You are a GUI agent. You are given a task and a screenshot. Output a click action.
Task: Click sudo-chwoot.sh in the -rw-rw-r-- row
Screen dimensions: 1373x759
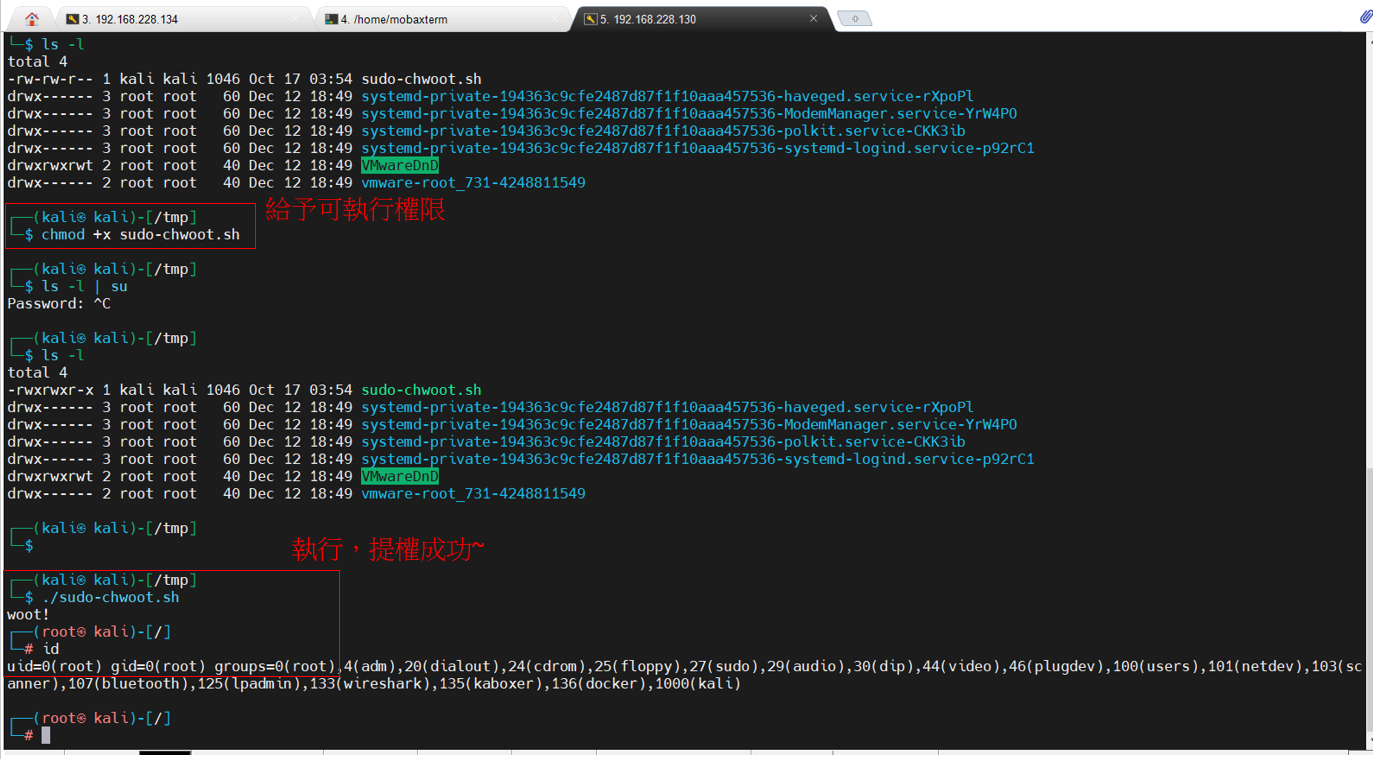tap(421, 79)
